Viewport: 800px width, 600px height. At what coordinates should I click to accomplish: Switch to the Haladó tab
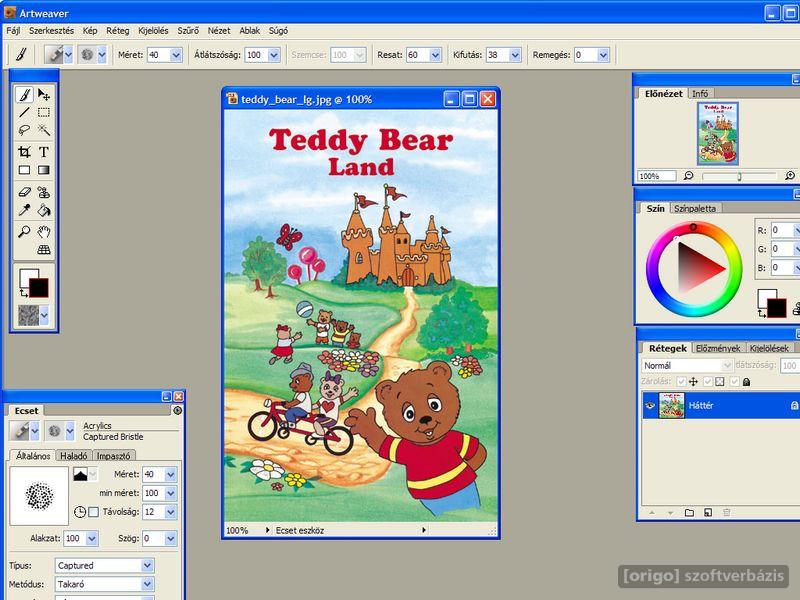pos(74,456)
